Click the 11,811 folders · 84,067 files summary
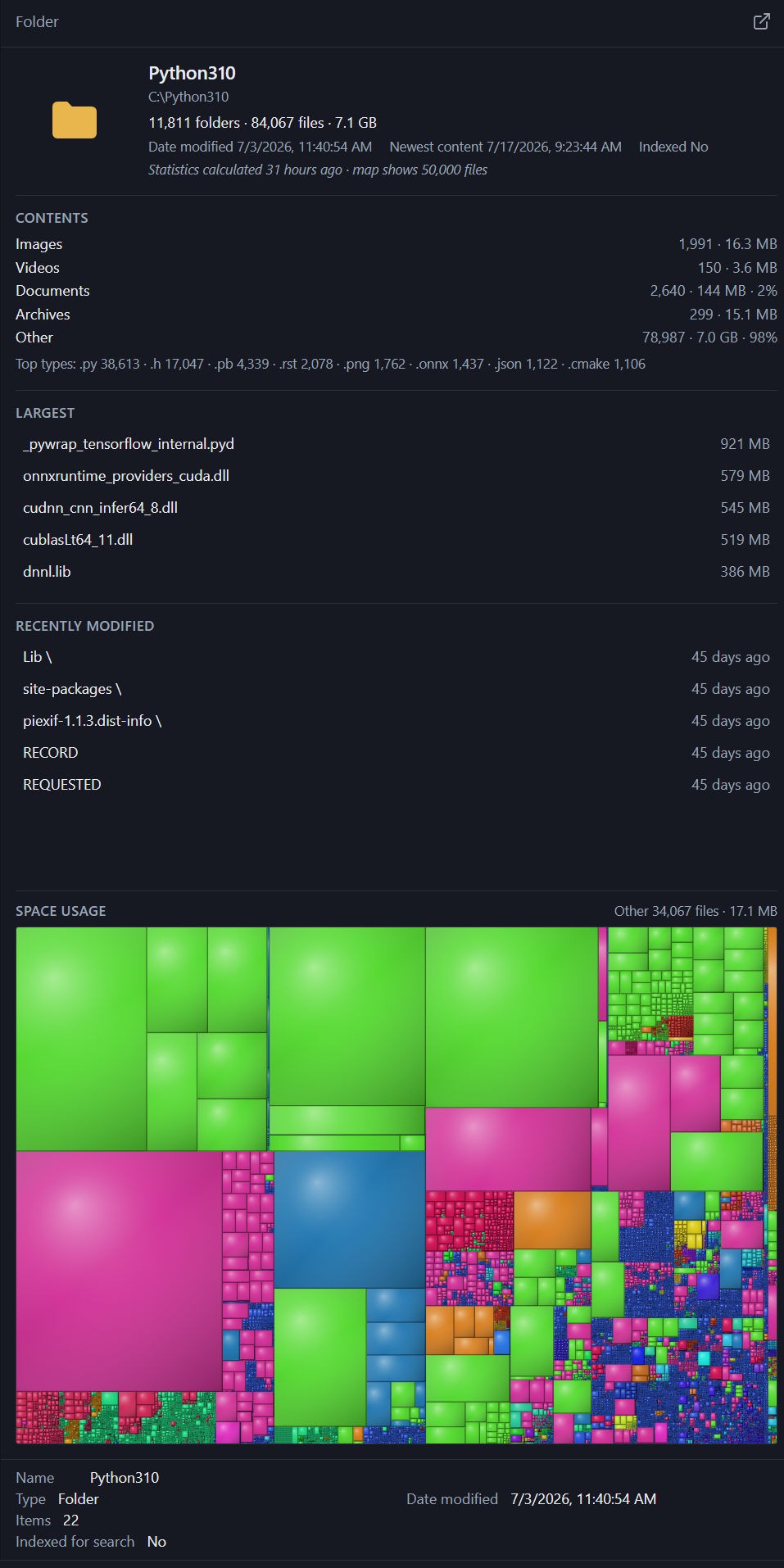This screenshot has height=1568, width=784. 262,123
